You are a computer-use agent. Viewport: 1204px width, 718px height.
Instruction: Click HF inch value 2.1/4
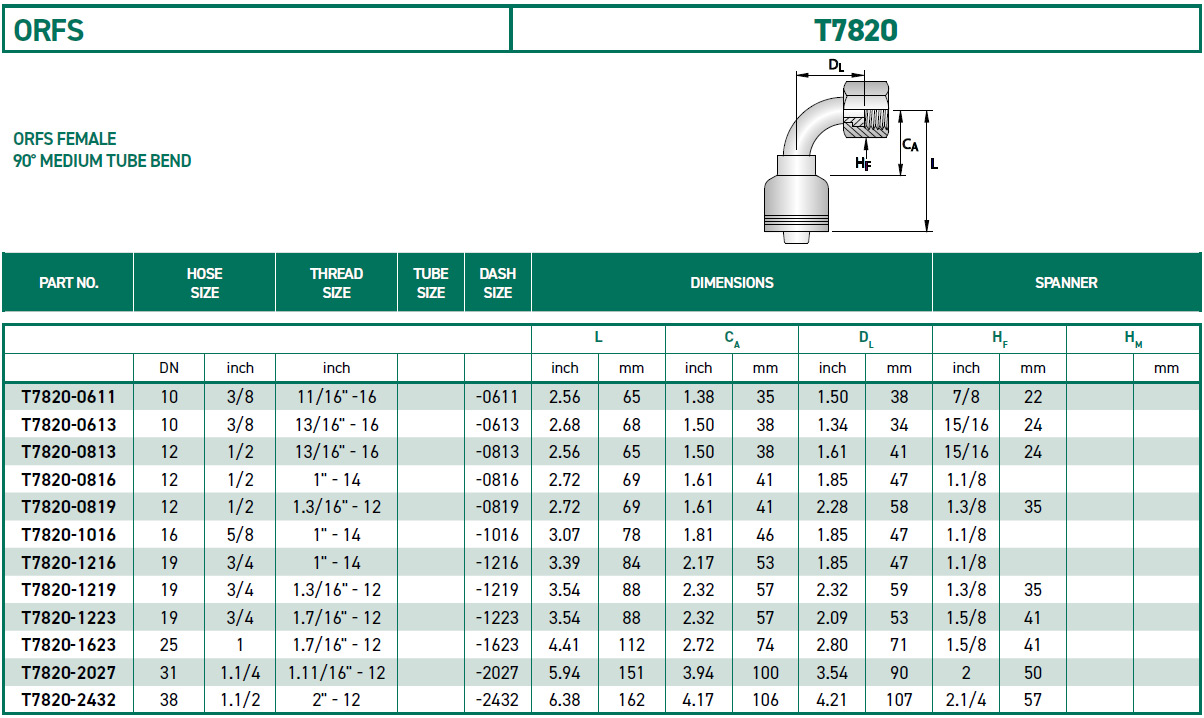966,700
